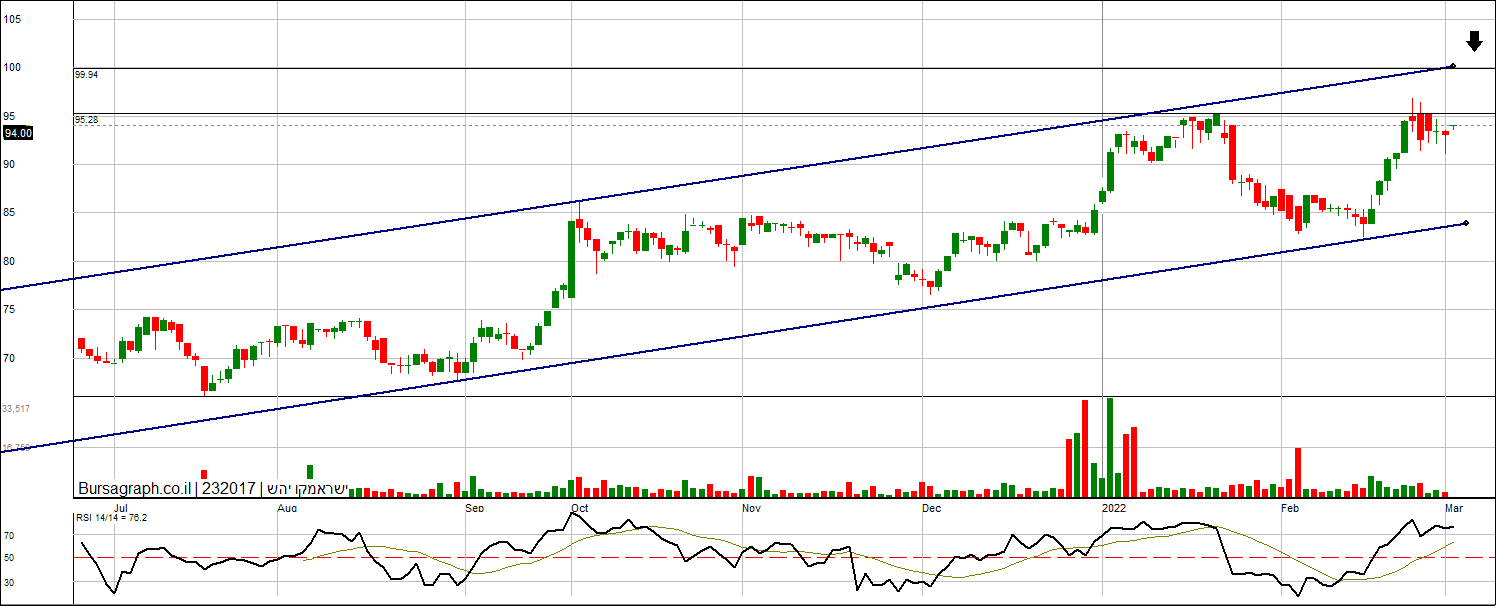1496x606 pixels.
Task: Click the 85 price axis label
Action: click(9, 213)
